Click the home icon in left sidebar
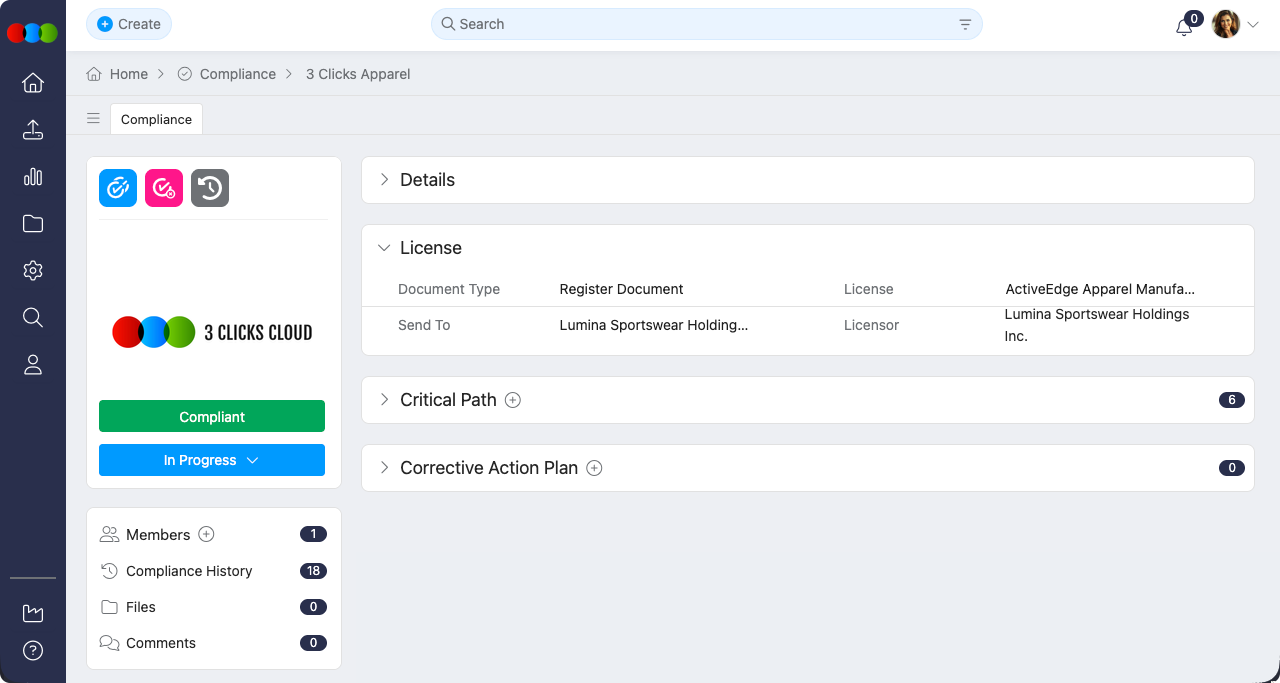 coord(33,83)
